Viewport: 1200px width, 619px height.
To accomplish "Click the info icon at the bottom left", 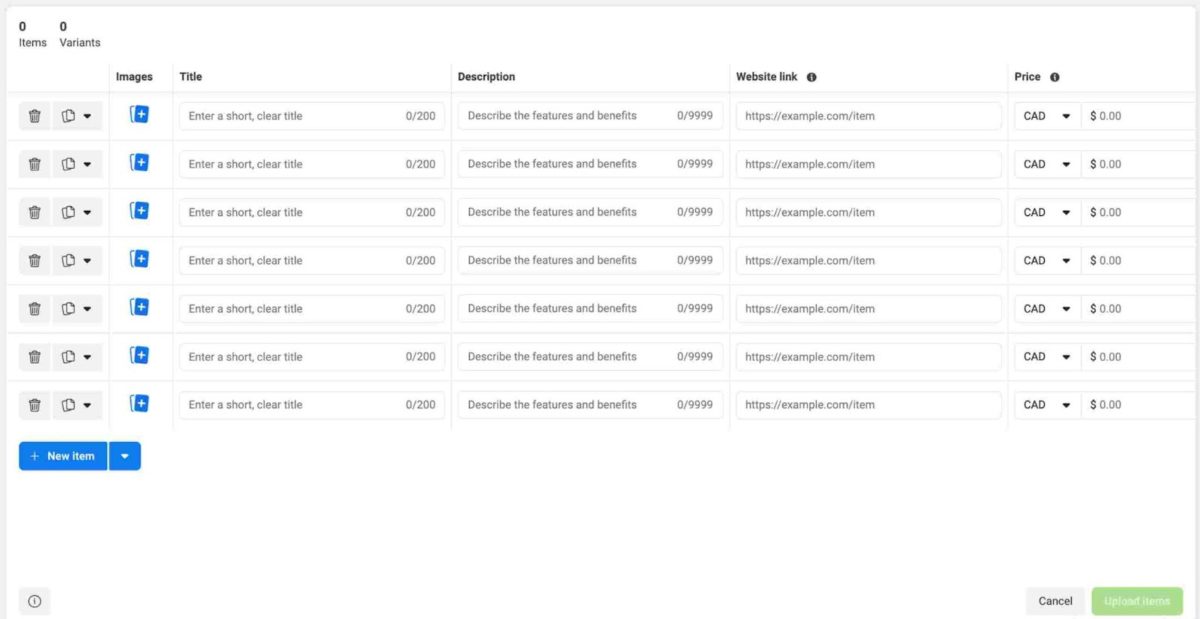I will pyautogui.click(x=34, y=600).
